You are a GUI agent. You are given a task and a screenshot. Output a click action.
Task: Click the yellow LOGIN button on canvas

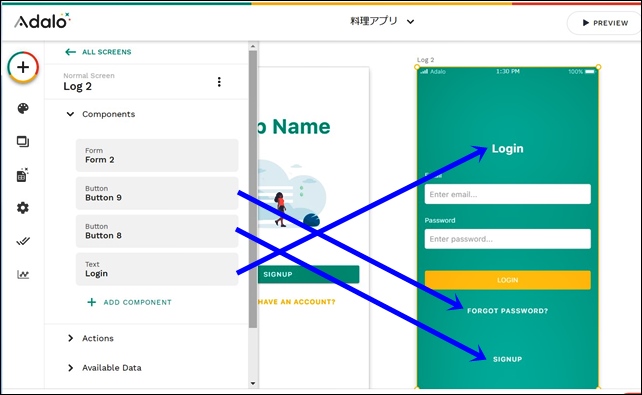pos(507,280)
